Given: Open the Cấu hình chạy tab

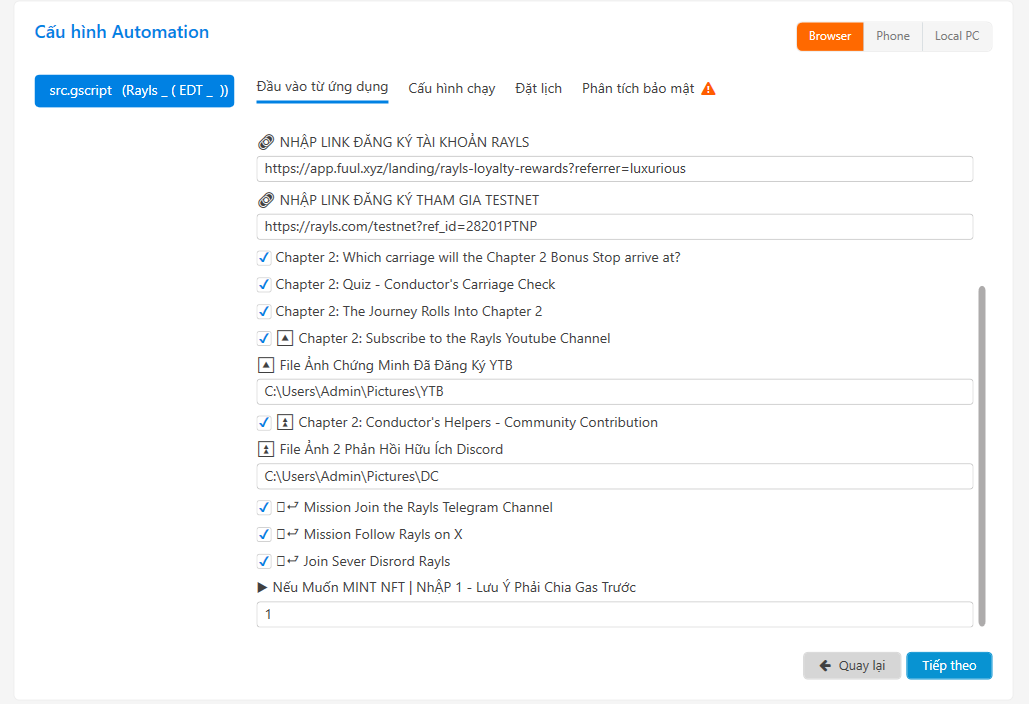Looking at the screenshot, I should 452,89.
